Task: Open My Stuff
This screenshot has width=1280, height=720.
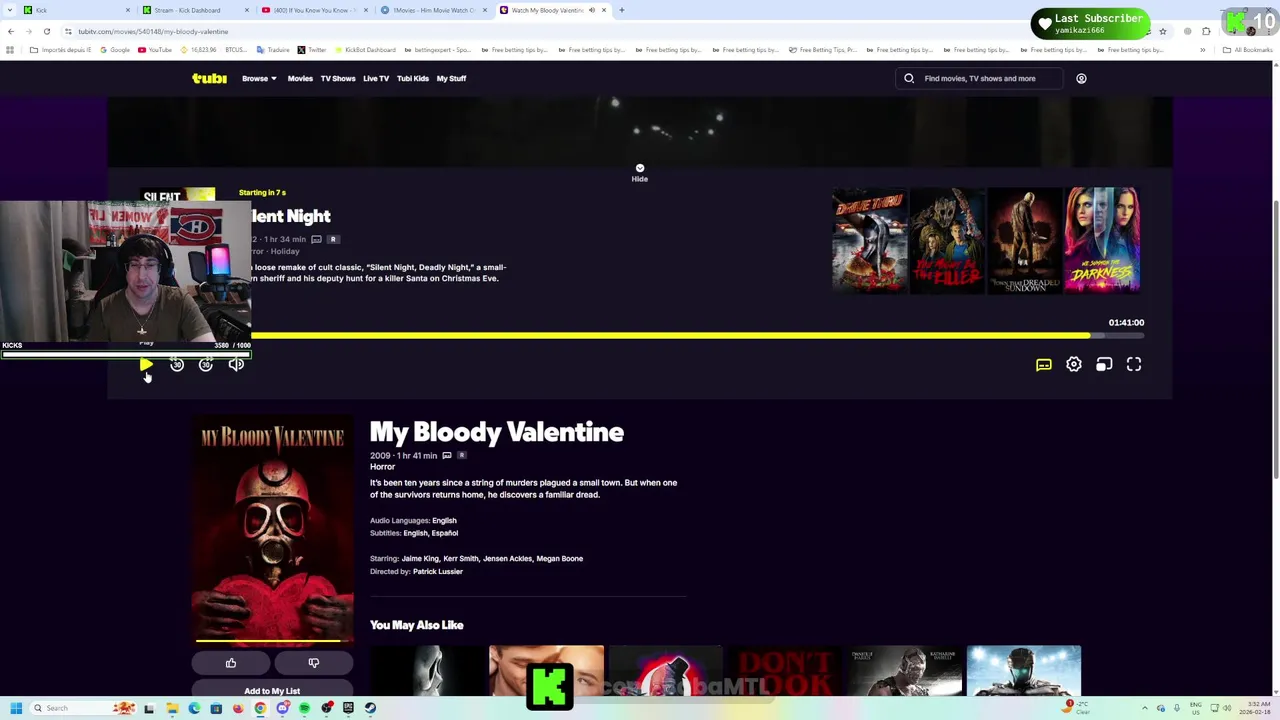Action: (451, 78)
